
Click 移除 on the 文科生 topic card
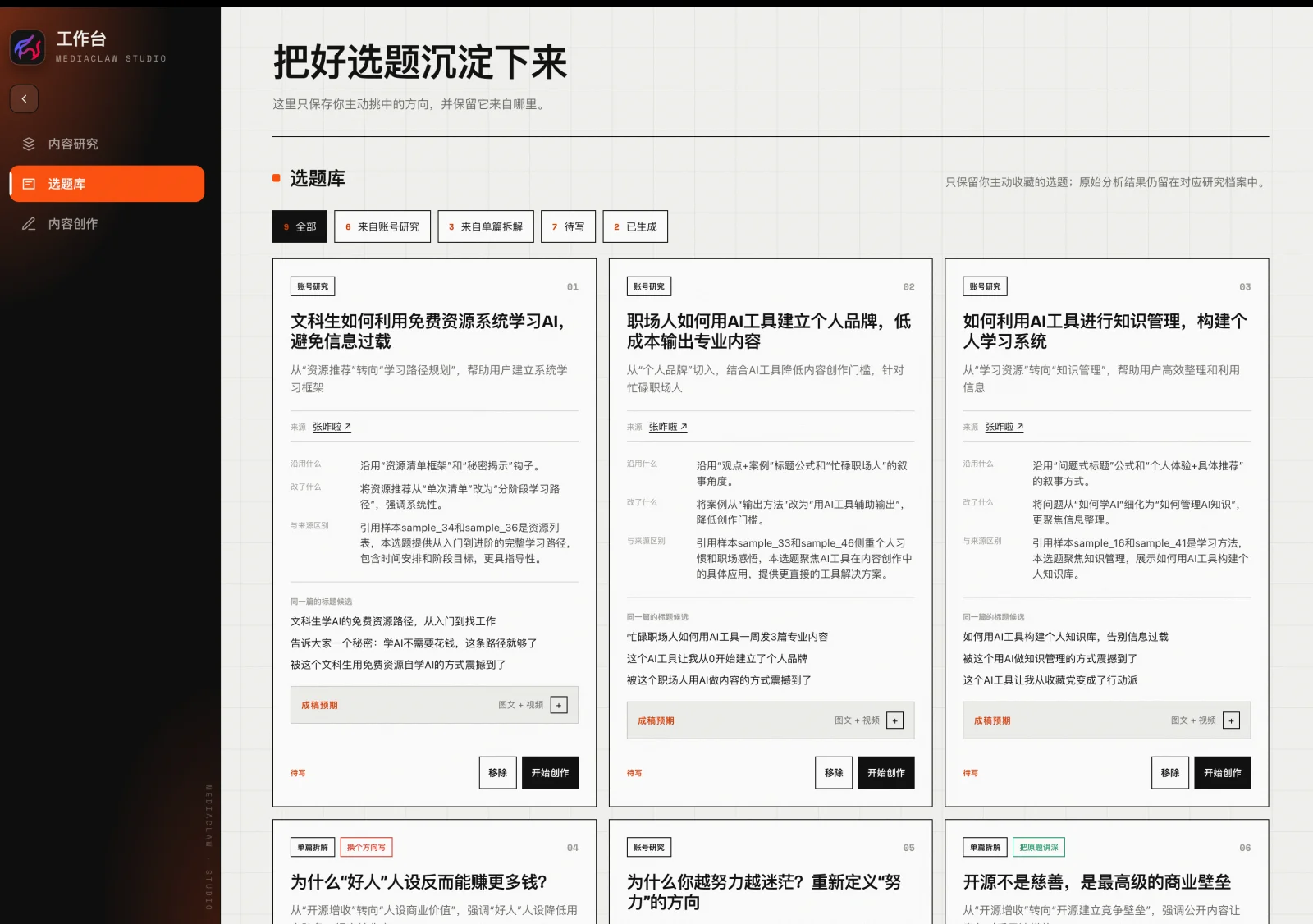[498, 772]
